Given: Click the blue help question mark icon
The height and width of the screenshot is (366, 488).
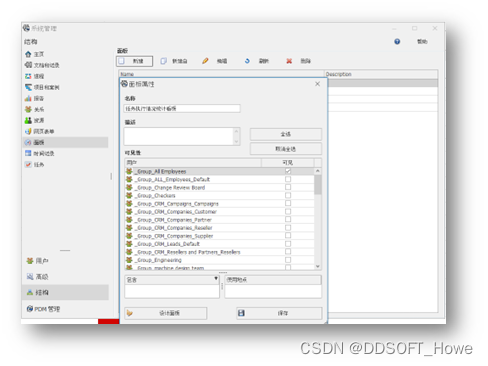Looking at the screenshot, I should (397, 41).
